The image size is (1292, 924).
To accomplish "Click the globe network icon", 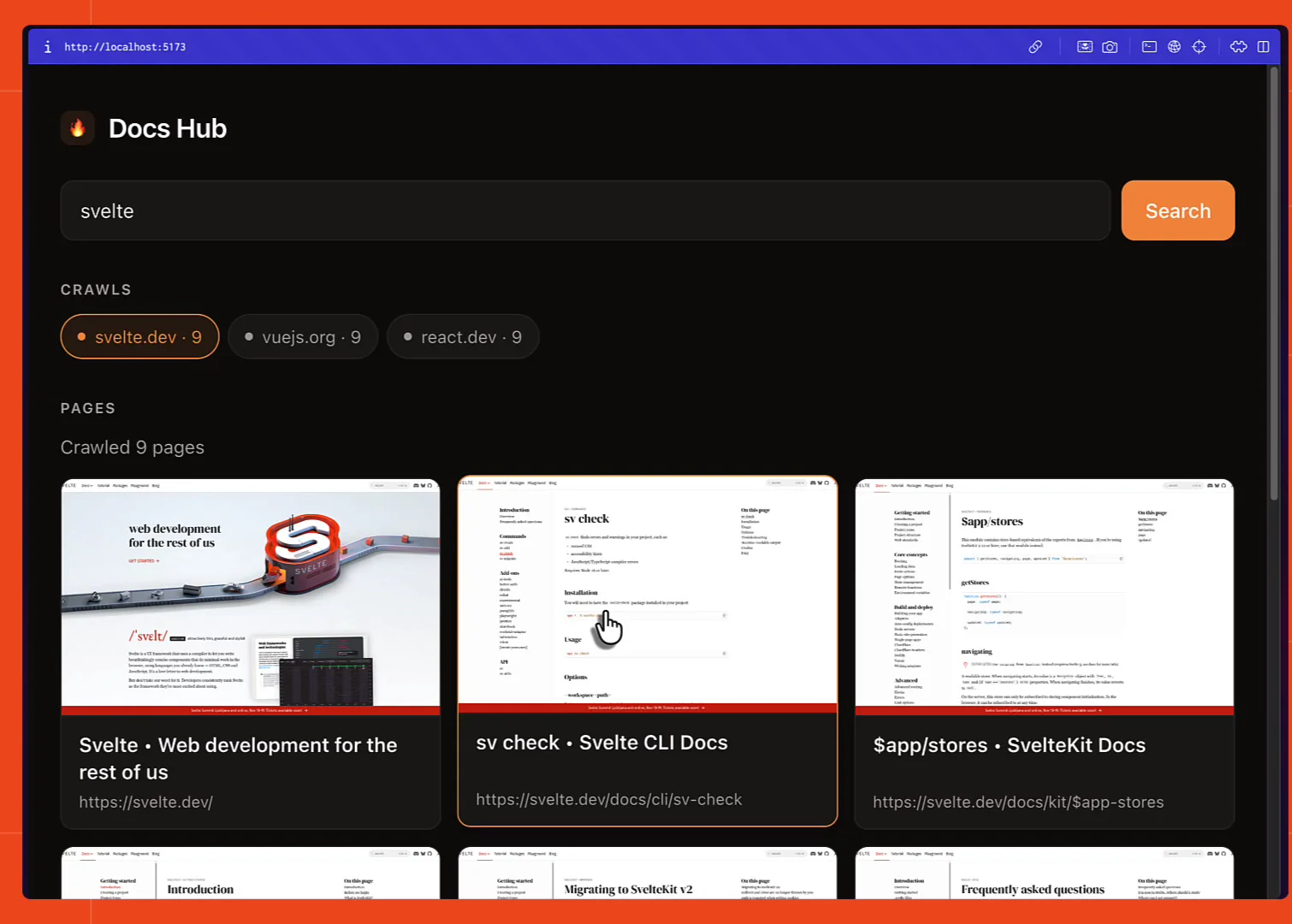I will pyautogui.click(x=1174, y=47).
